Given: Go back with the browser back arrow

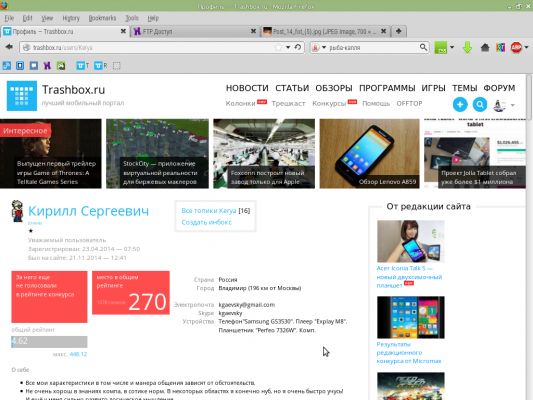Looking at the screenshot, I should click(9, 47).
